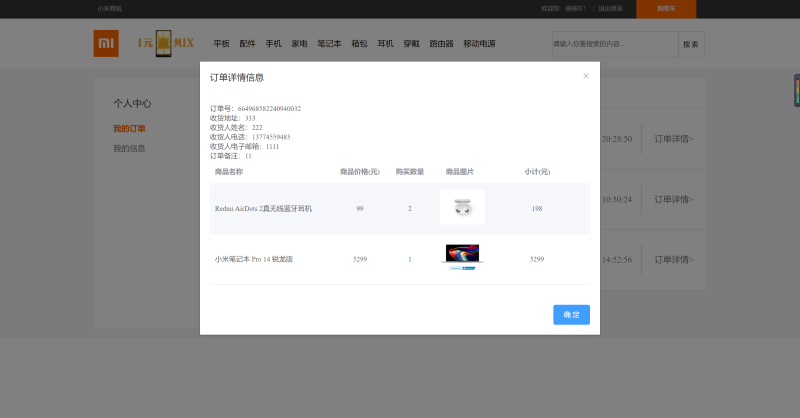Select 我的订单 in the sidebar
800x418 pixels.
129,129
